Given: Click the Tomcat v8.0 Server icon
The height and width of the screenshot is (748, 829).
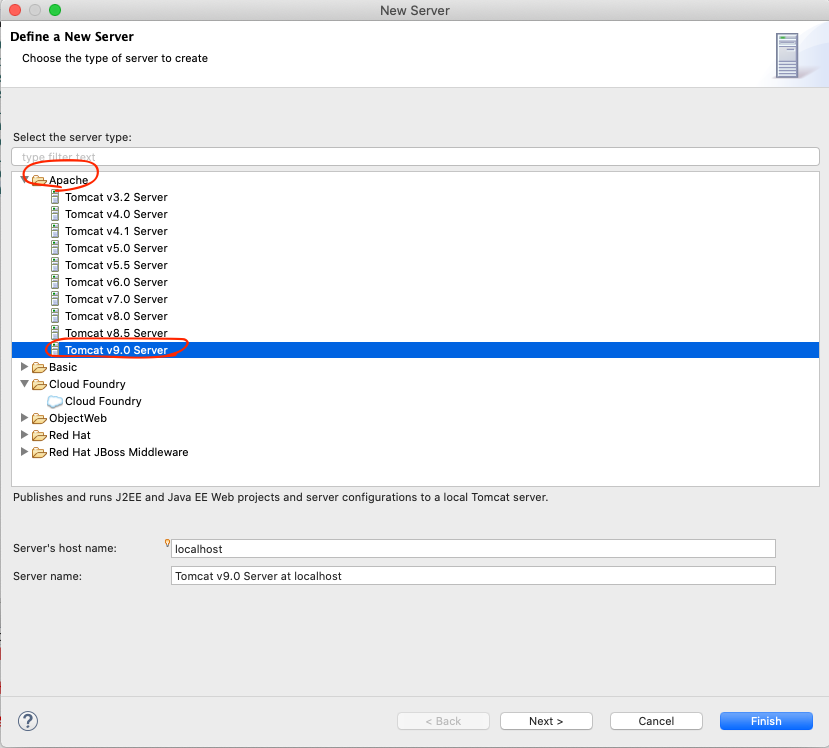Looking at the screenshot, I should point(55,316).
